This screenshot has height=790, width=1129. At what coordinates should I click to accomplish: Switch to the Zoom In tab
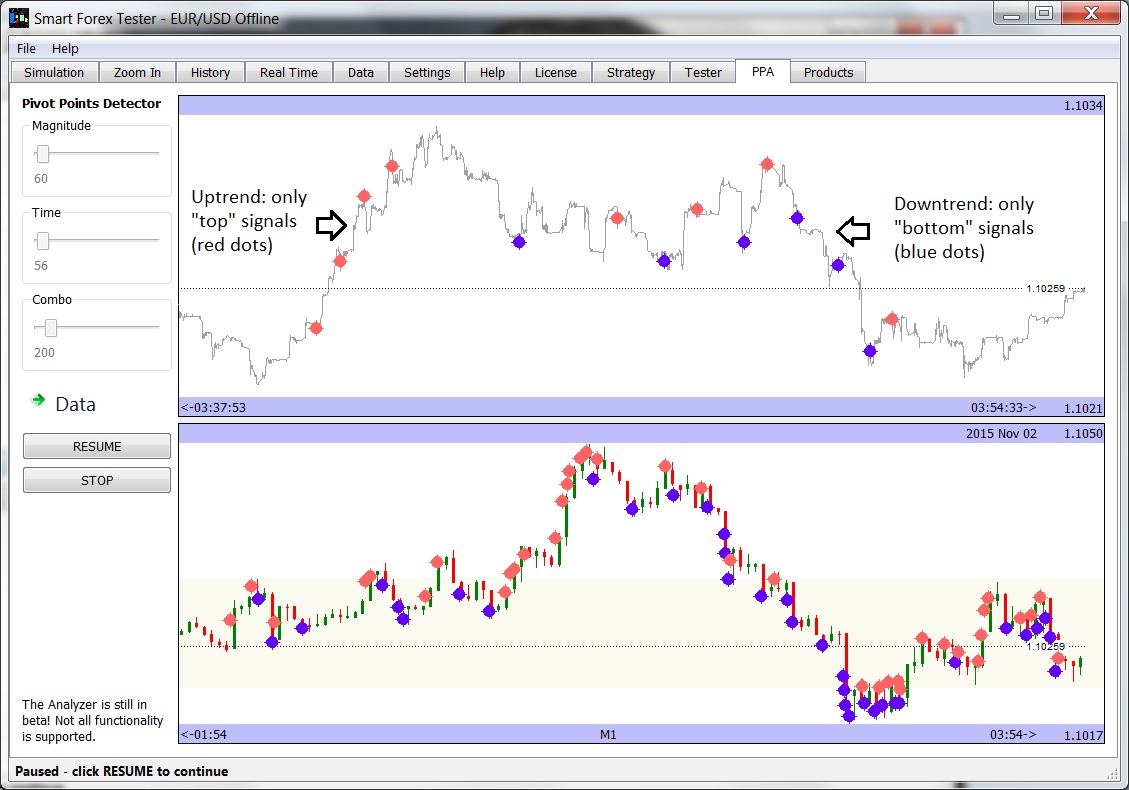(137, 73)
